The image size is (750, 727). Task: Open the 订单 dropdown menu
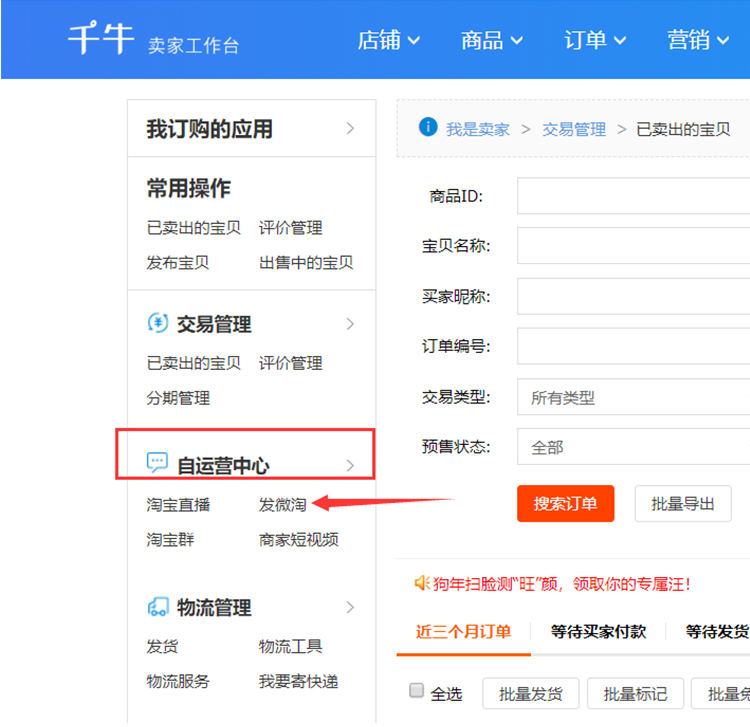595,40
